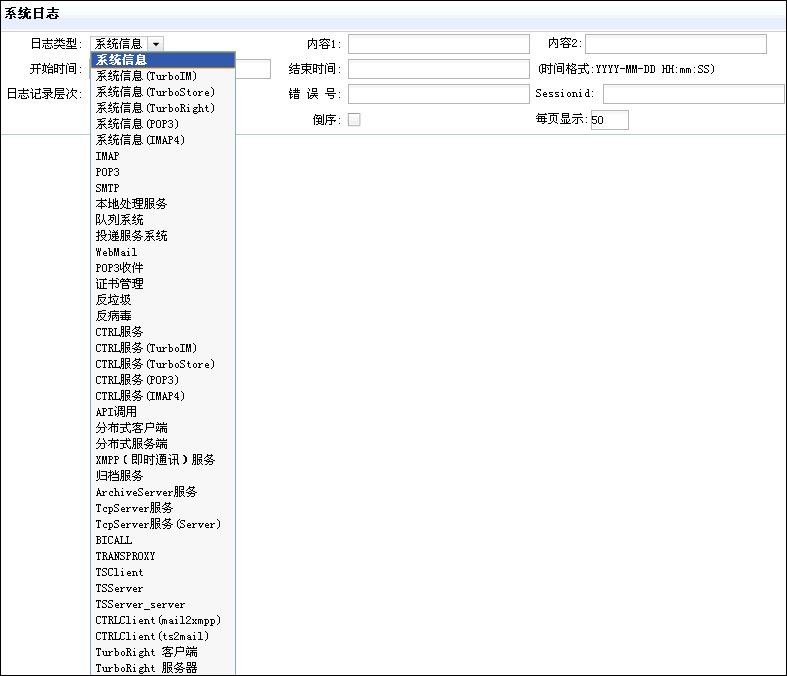The image size is (787, 676).
Task: Select 反病毒 in the dropdown list
Action: [x=113, y=316]
